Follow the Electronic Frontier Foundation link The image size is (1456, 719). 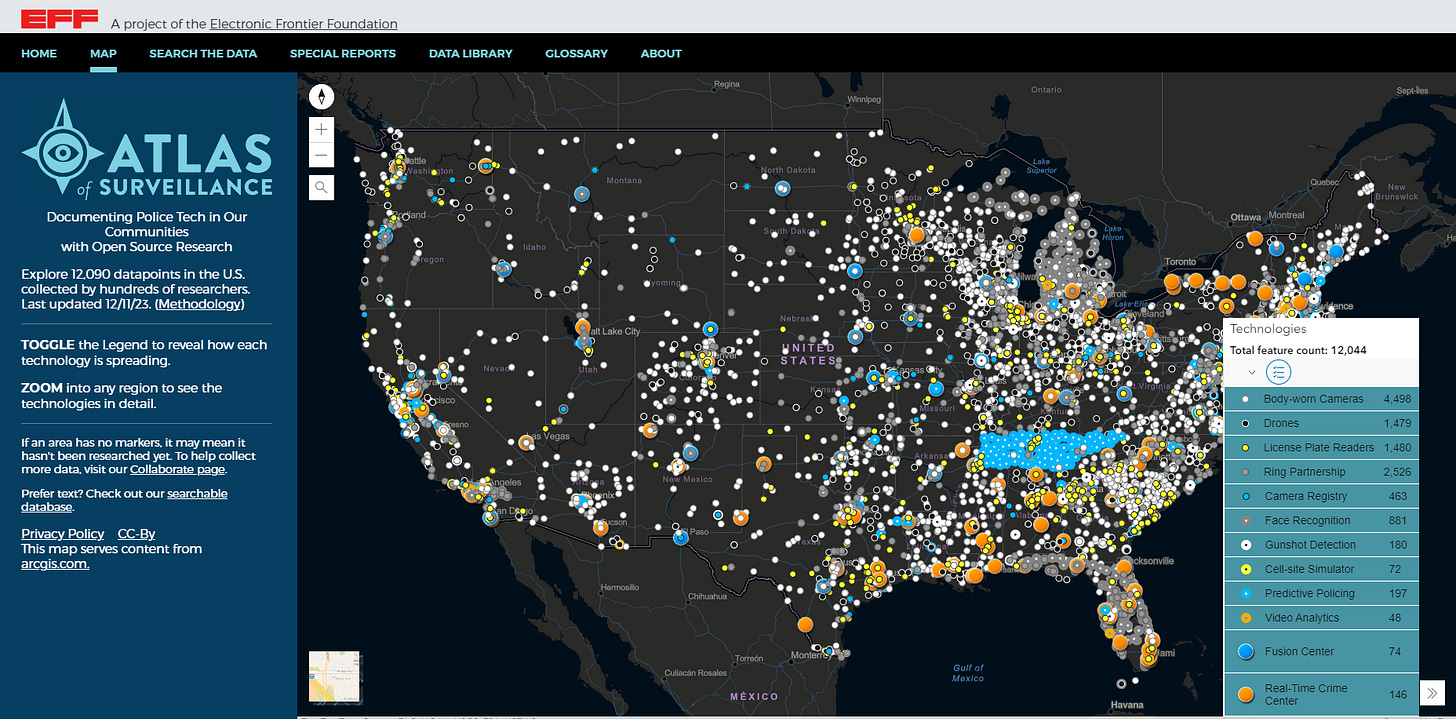tap(303, 24)
